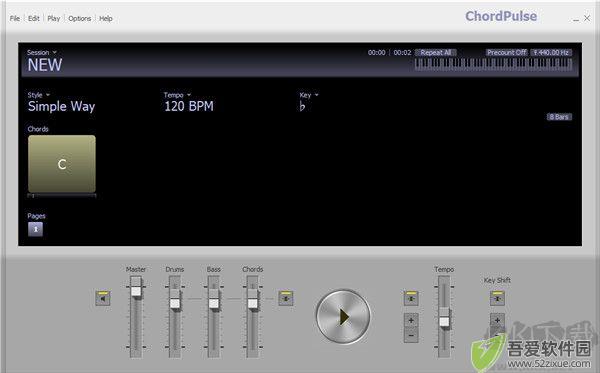Click the mini piano keyboard display
The image size is (600, 373).
(x=493, y=64)
